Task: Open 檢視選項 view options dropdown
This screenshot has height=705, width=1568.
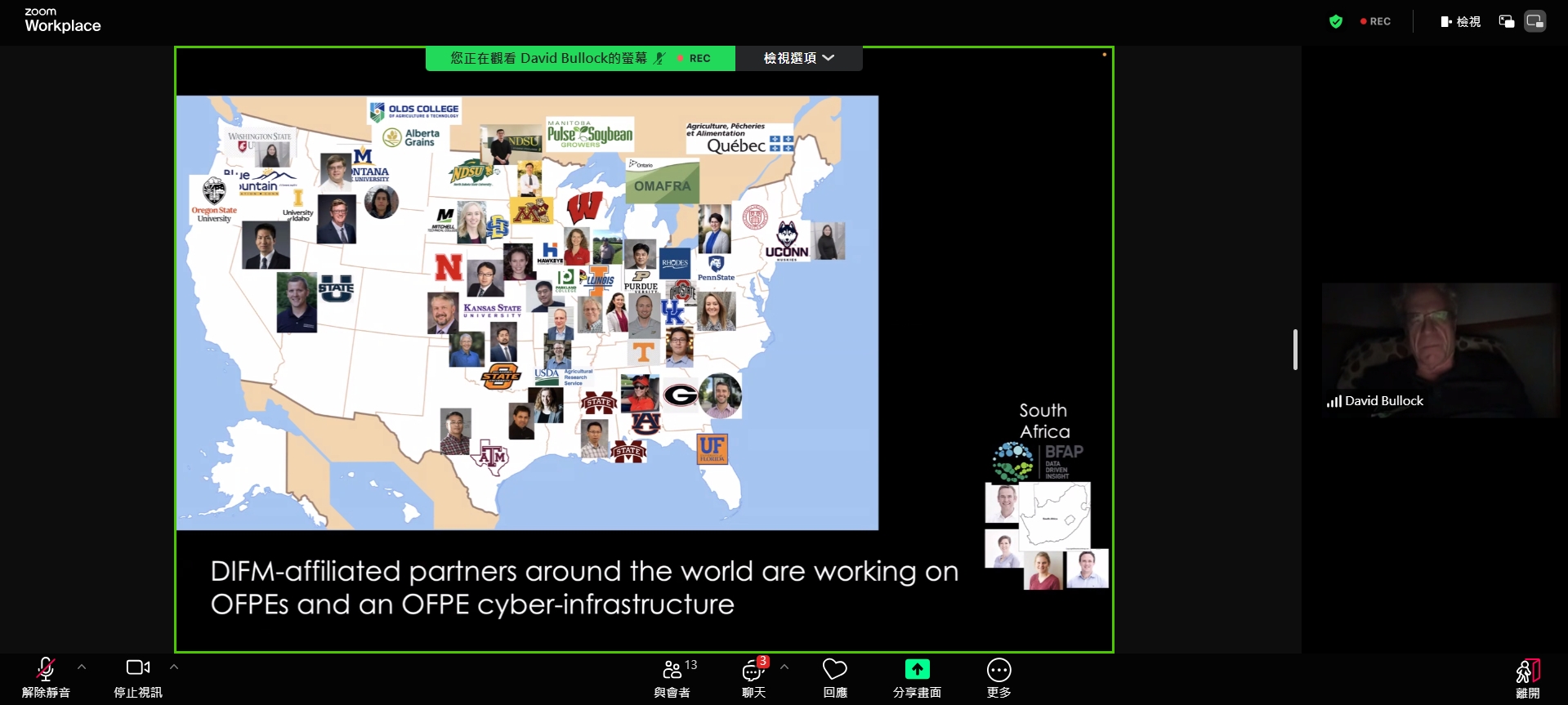Action: (x=799, y=58)
